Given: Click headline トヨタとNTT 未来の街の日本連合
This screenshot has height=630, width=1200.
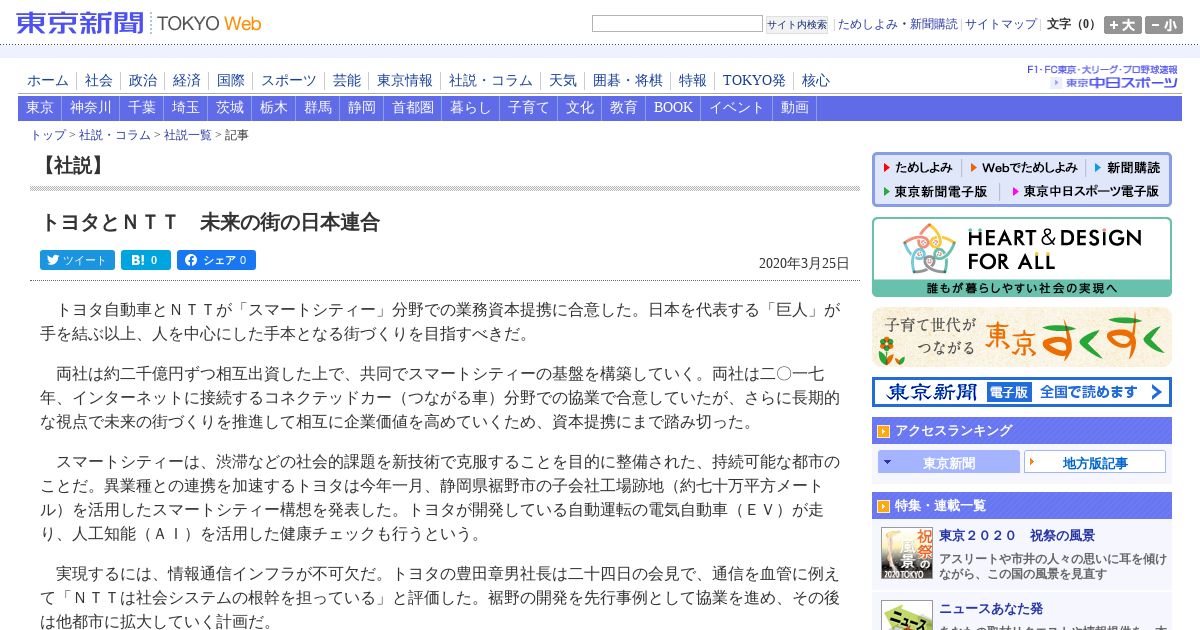Looking at the screenshot, I should click(209, 222).
